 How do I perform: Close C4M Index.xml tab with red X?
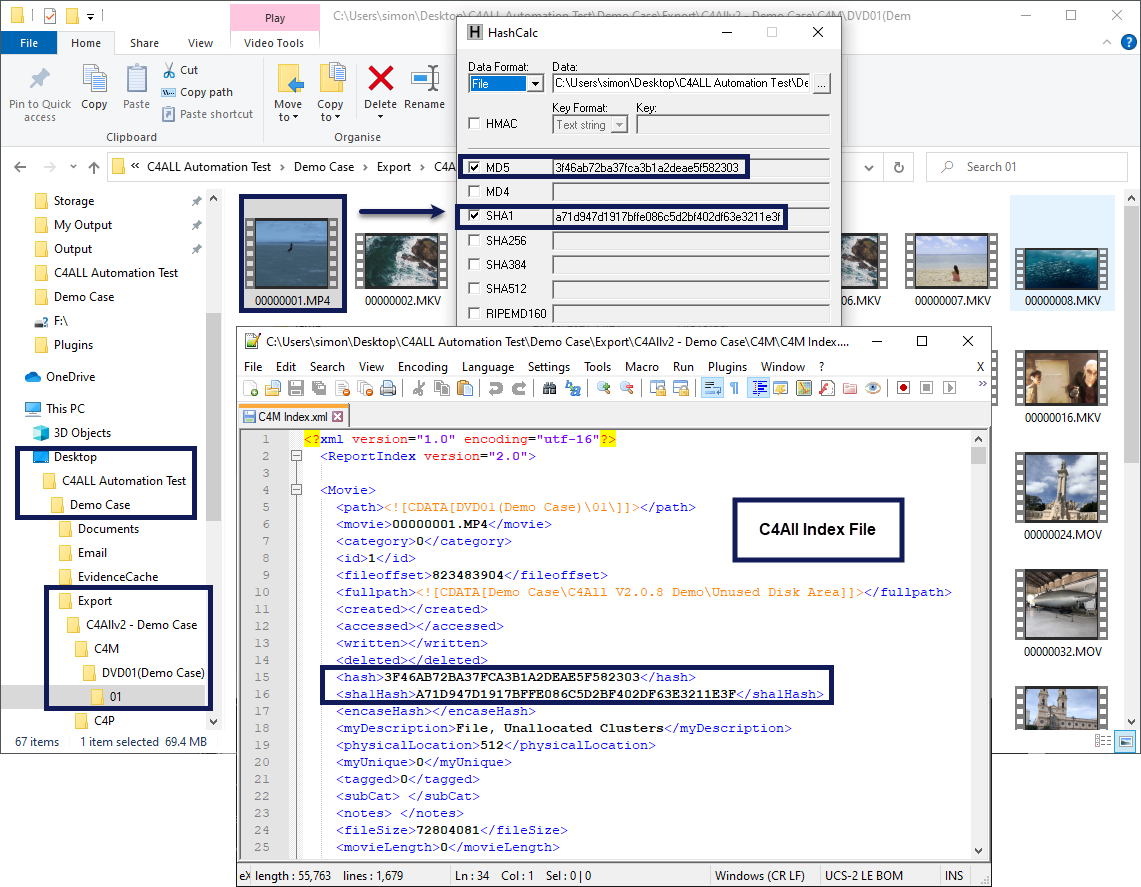pyautogui.click(x=338, y=417)
